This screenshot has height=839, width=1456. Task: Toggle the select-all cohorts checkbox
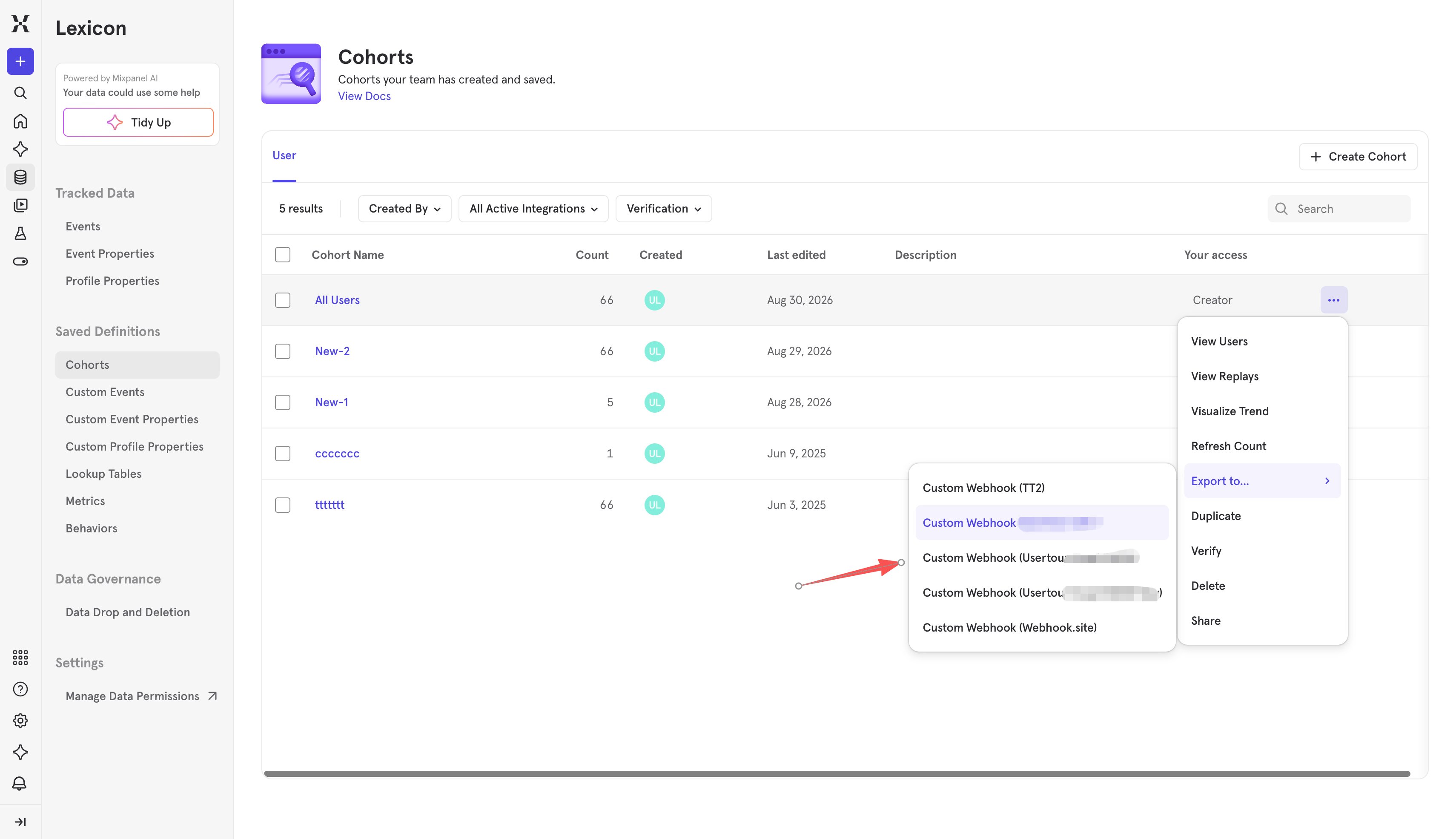(x=282, y=255)
